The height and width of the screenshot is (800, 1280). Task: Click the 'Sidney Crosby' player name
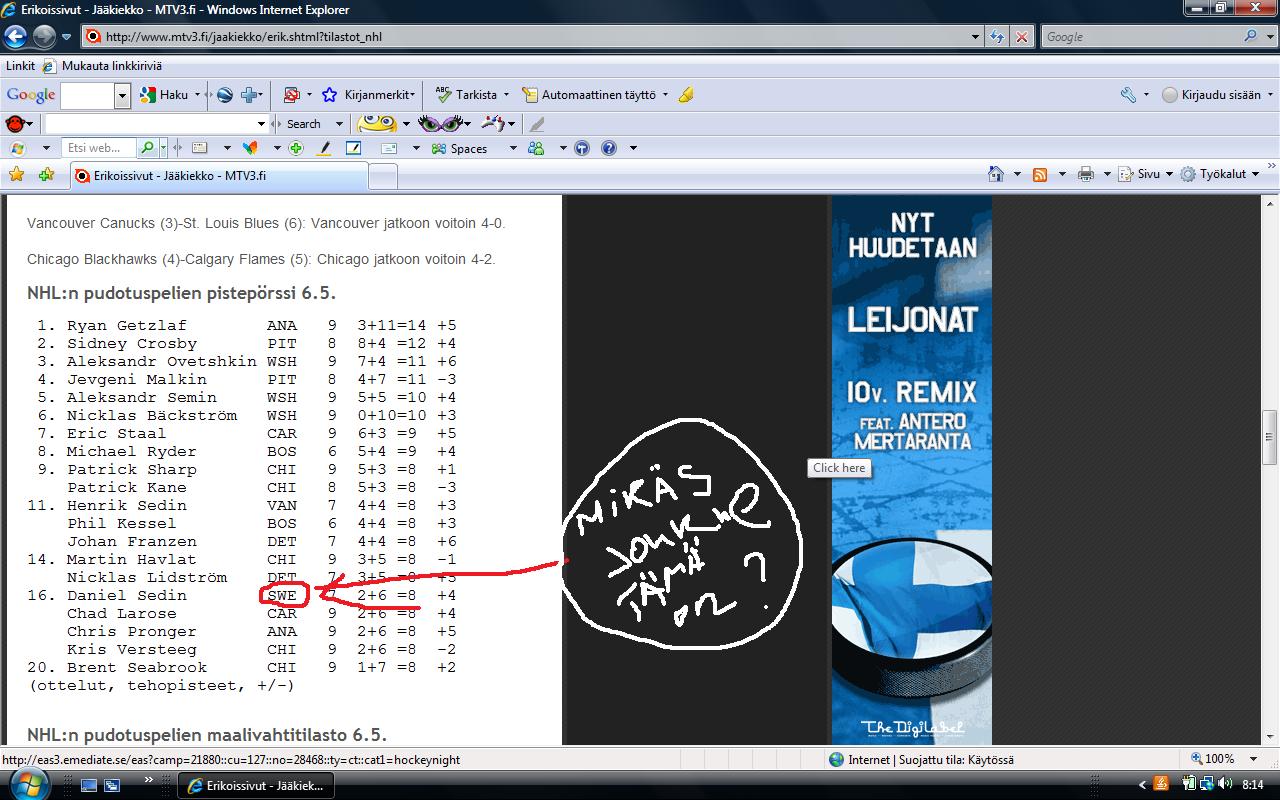[132, 343]
